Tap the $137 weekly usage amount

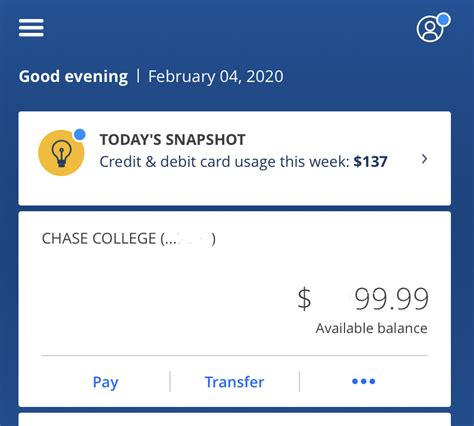click(370, 162)
